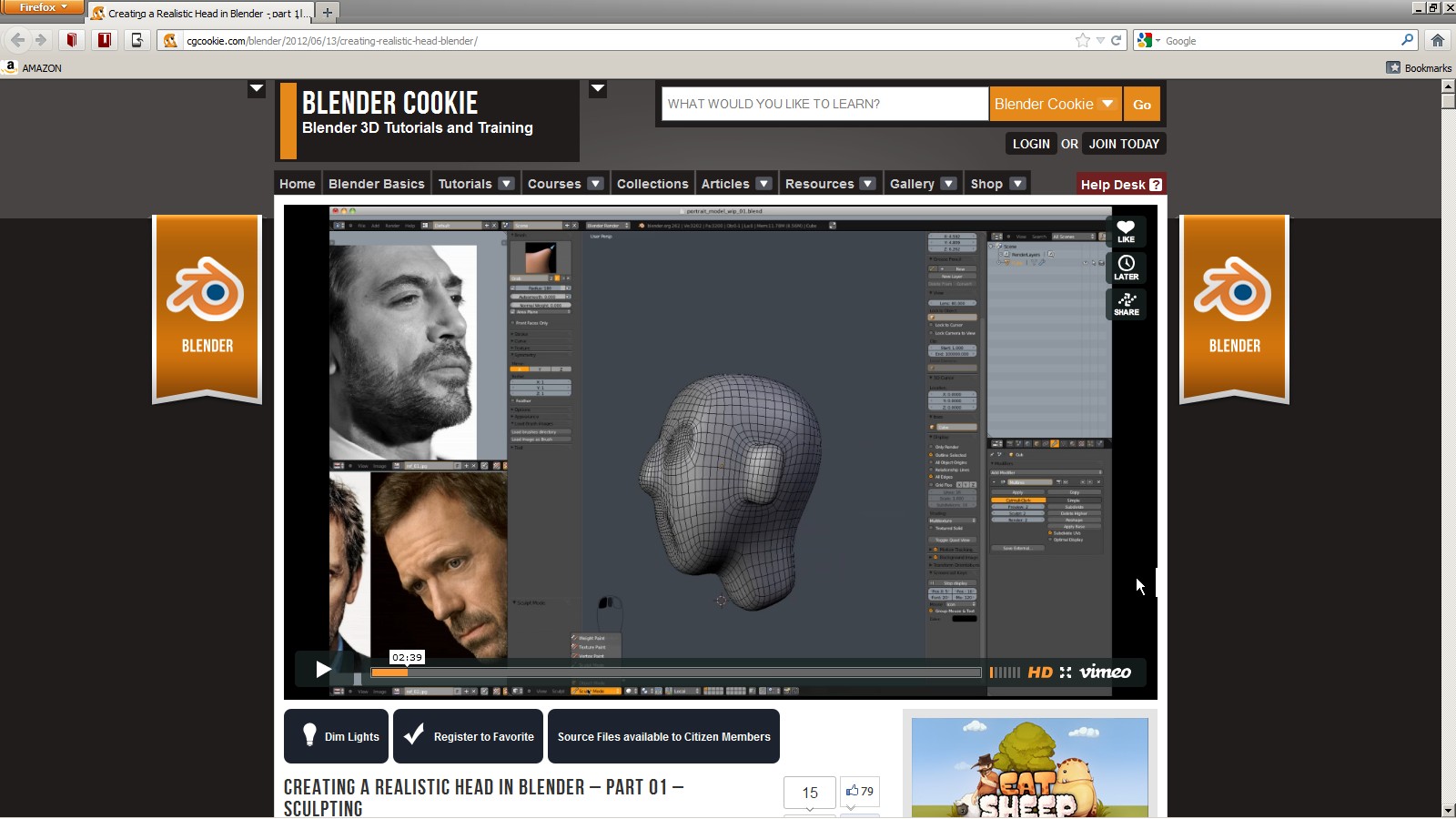Click the video volume bars control

[1005, 672]
